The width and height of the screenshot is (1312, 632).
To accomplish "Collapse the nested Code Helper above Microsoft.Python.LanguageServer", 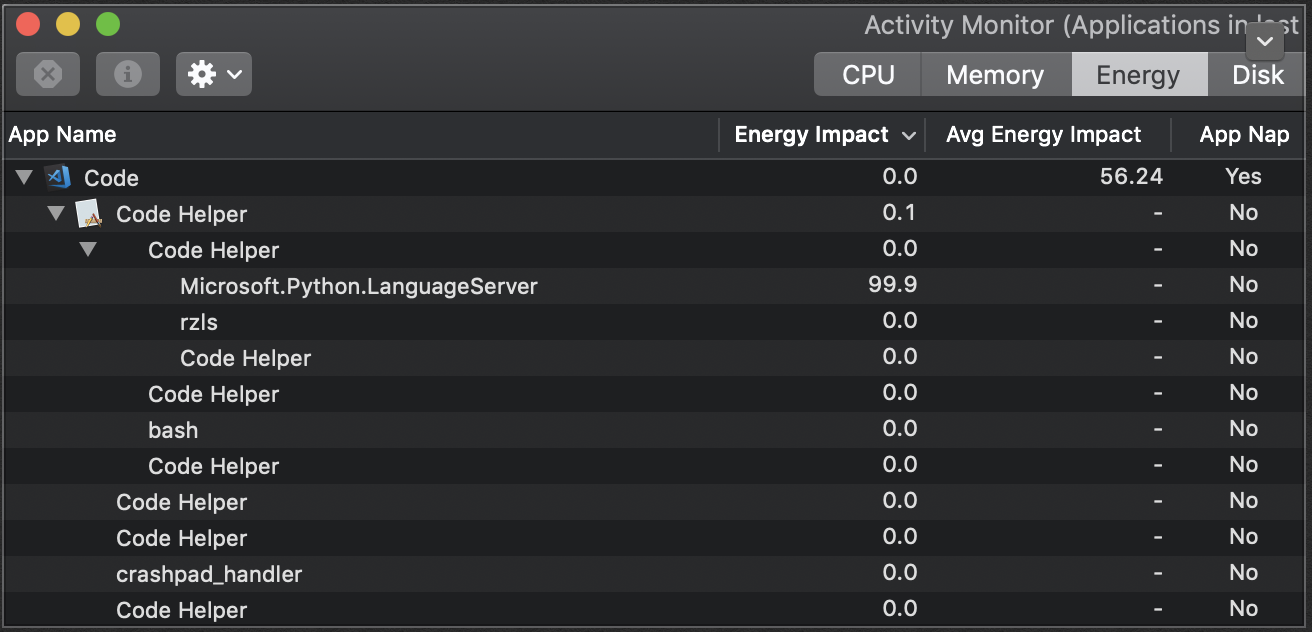I will click(x=88, y=249).
